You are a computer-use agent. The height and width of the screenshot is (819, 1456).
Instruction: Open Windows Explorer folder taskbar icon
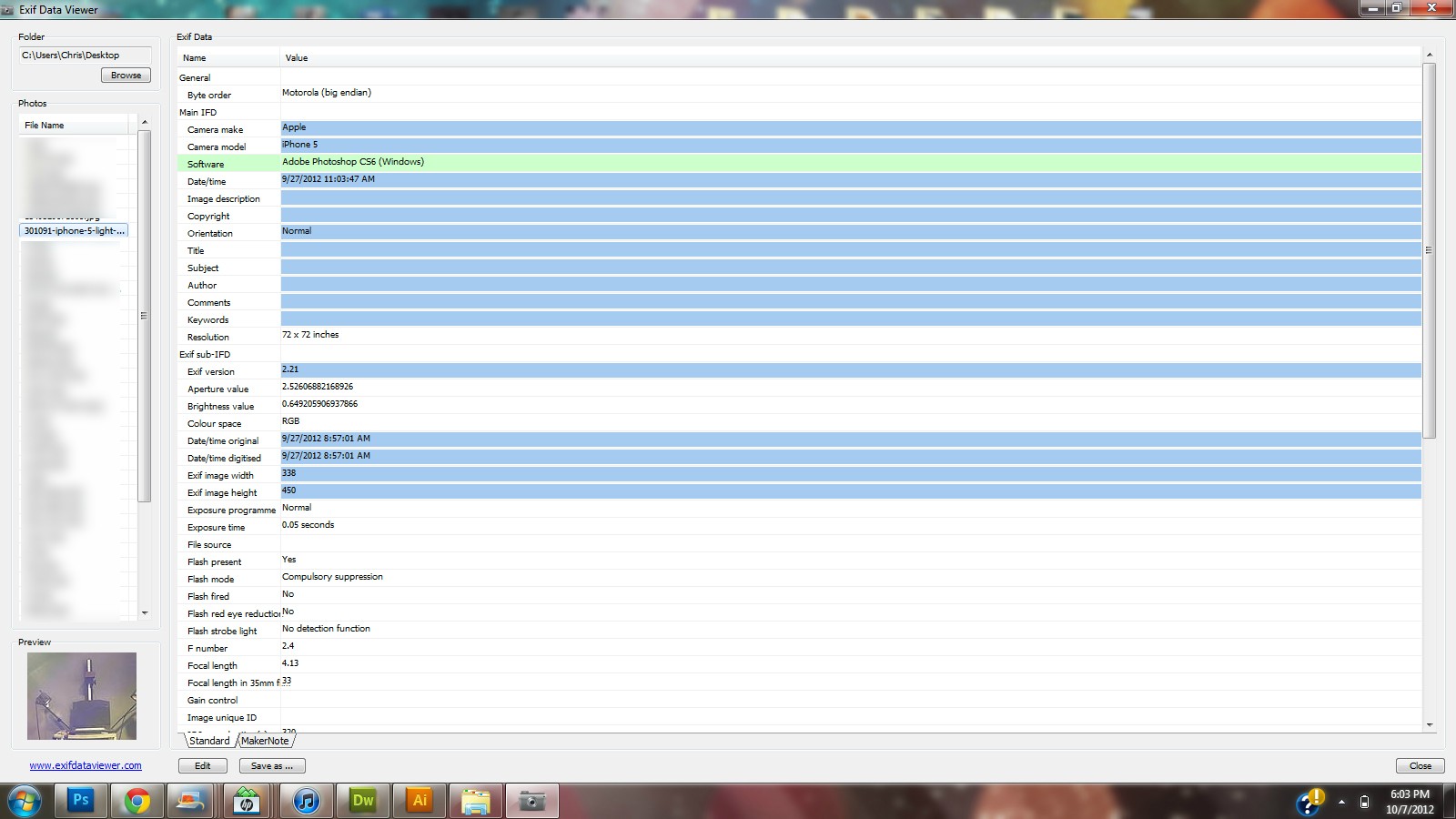[476, 801]
